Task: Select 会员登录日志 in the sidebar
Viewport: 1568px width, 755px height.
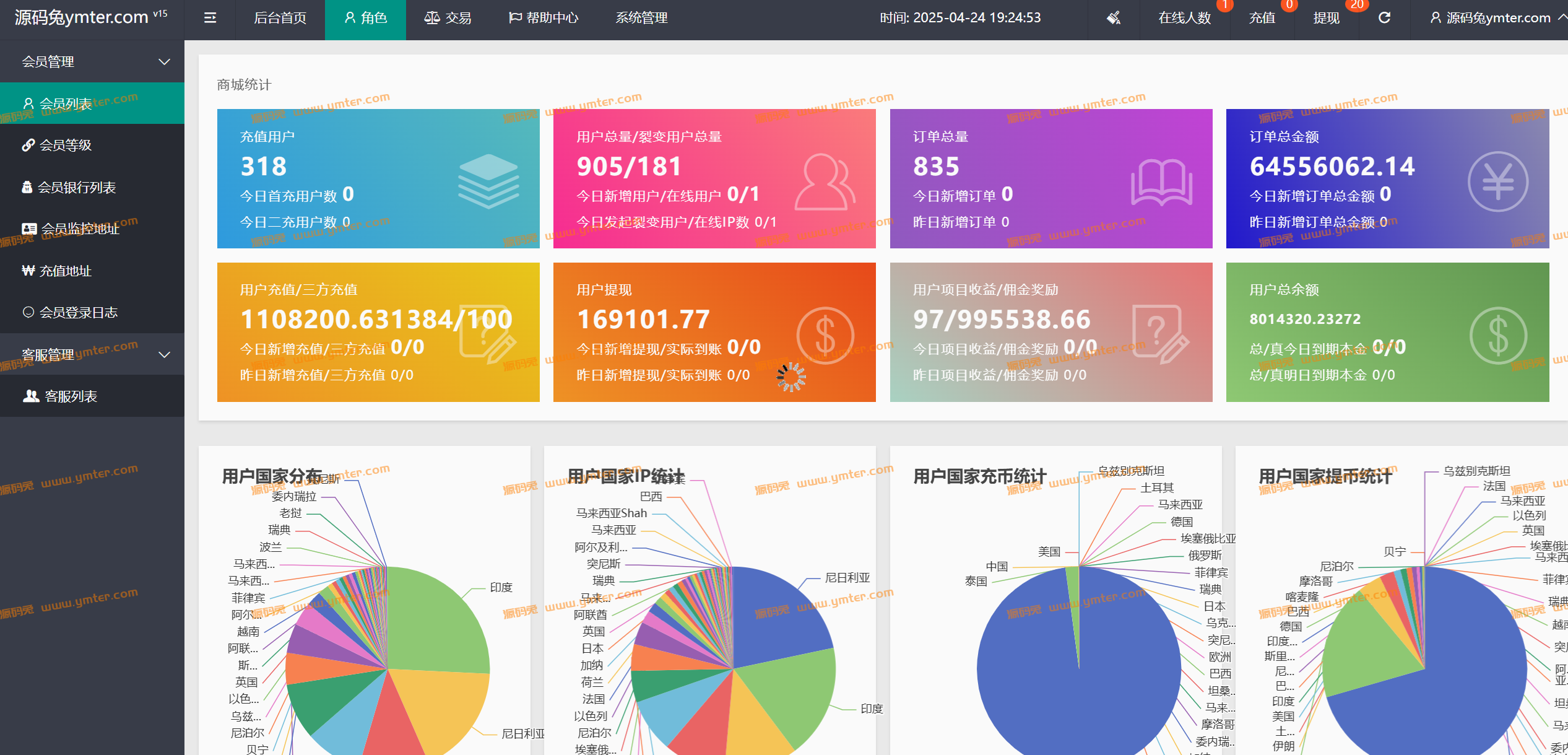Action: coord(92,312)
